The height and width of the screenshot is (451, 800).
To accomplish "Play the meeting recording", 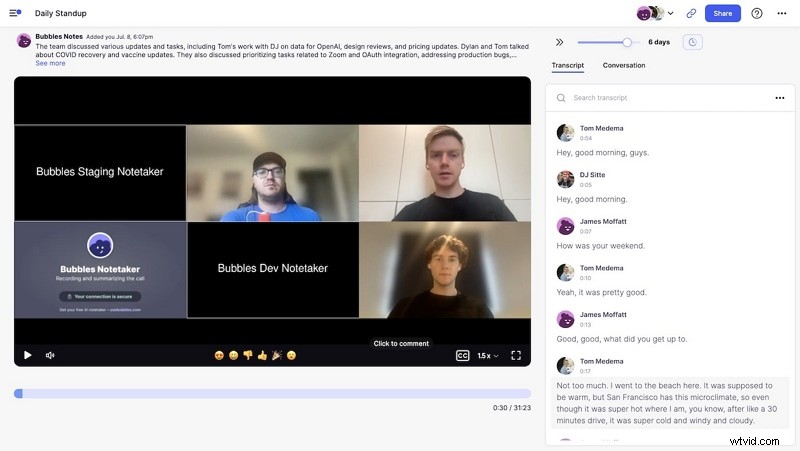I will point(27,355).
